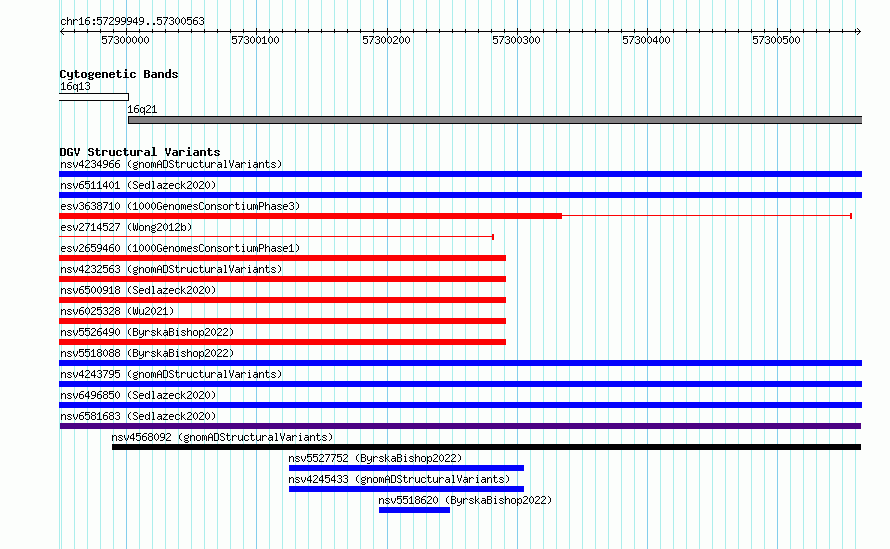This screenshot has height=549, width=890.
Task: Click the 57300100 ruler position label
Action: tap(255, 40)
